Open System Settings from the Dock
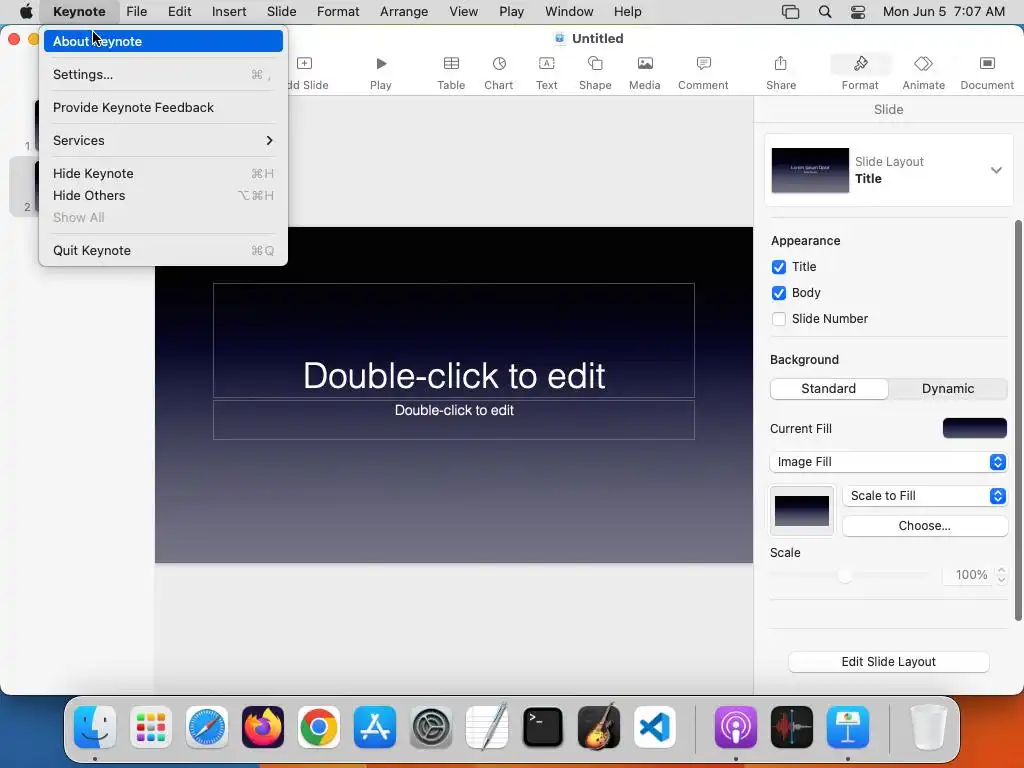The height and width of the screenshot is (768, 1024). point(431,727)
